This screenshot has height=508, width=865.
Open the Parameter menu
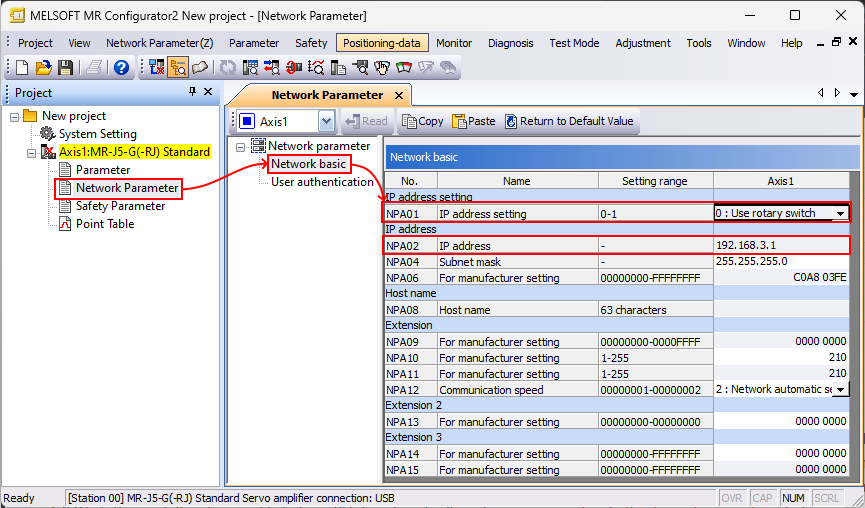[254, 43]
